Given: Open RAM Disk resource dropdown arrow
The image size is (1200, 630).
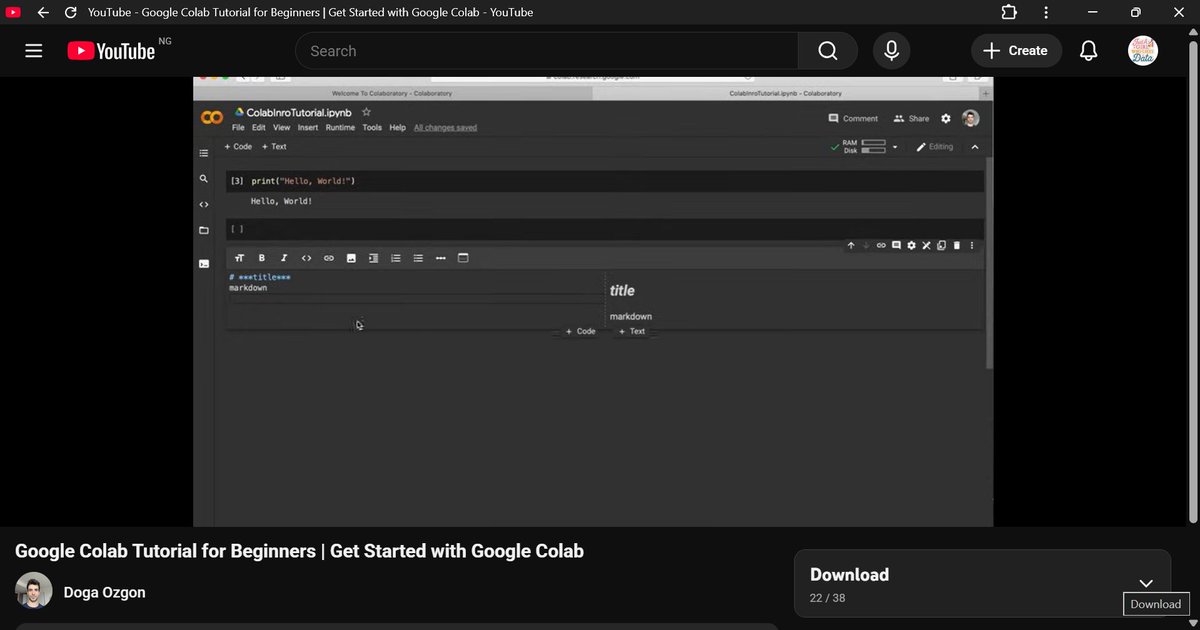Looking at the screenshot, I should (x=895, y=147).
